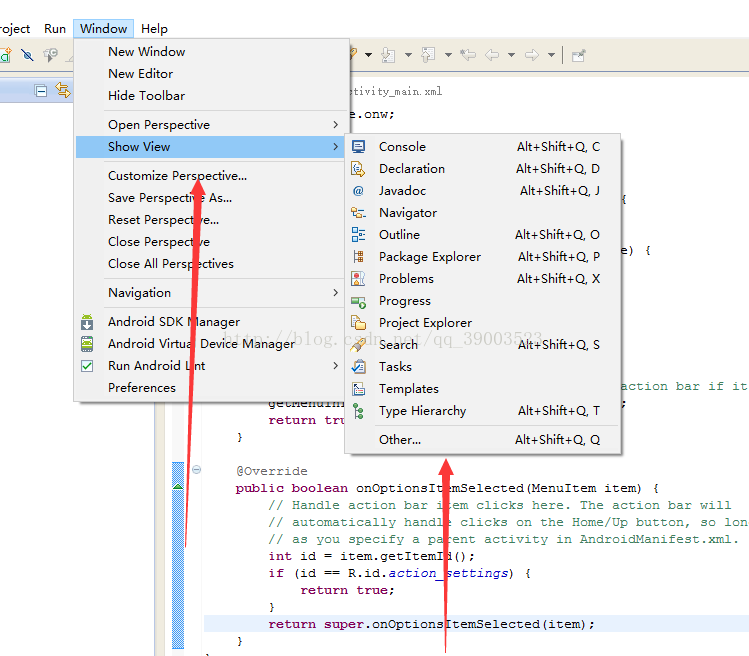Image resolution: width=749 pixels, height=656 pixels.
Task: Click the Back navigation arrow
Action: click(x=492, y=55)
